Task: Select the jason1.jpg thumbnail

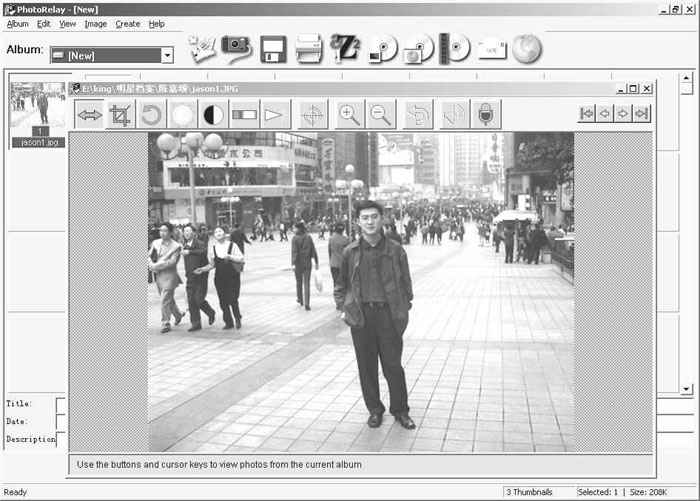Action: [x=38, y=113]
